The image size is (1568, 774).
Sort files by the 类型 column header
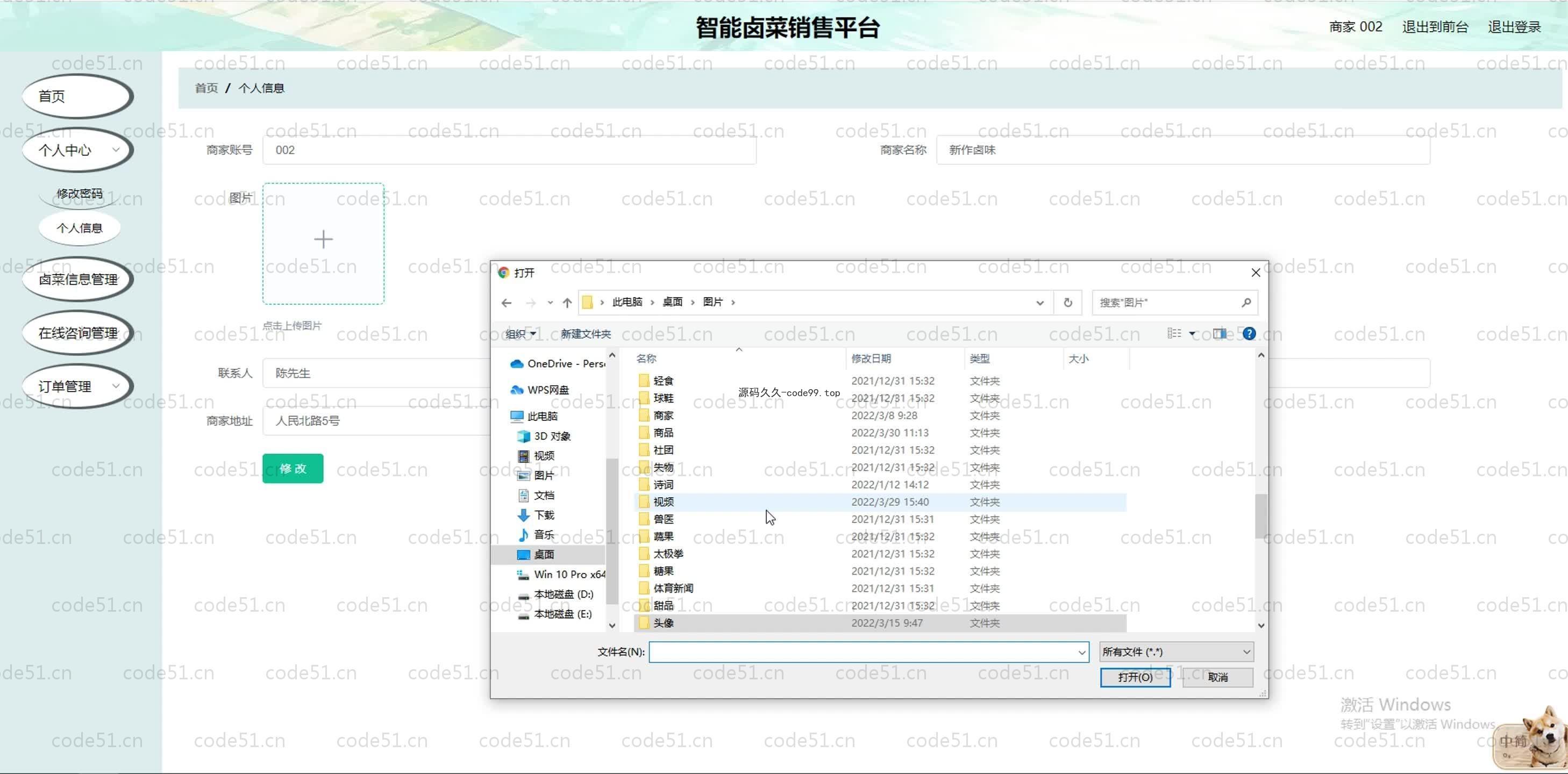point(1014,359)
